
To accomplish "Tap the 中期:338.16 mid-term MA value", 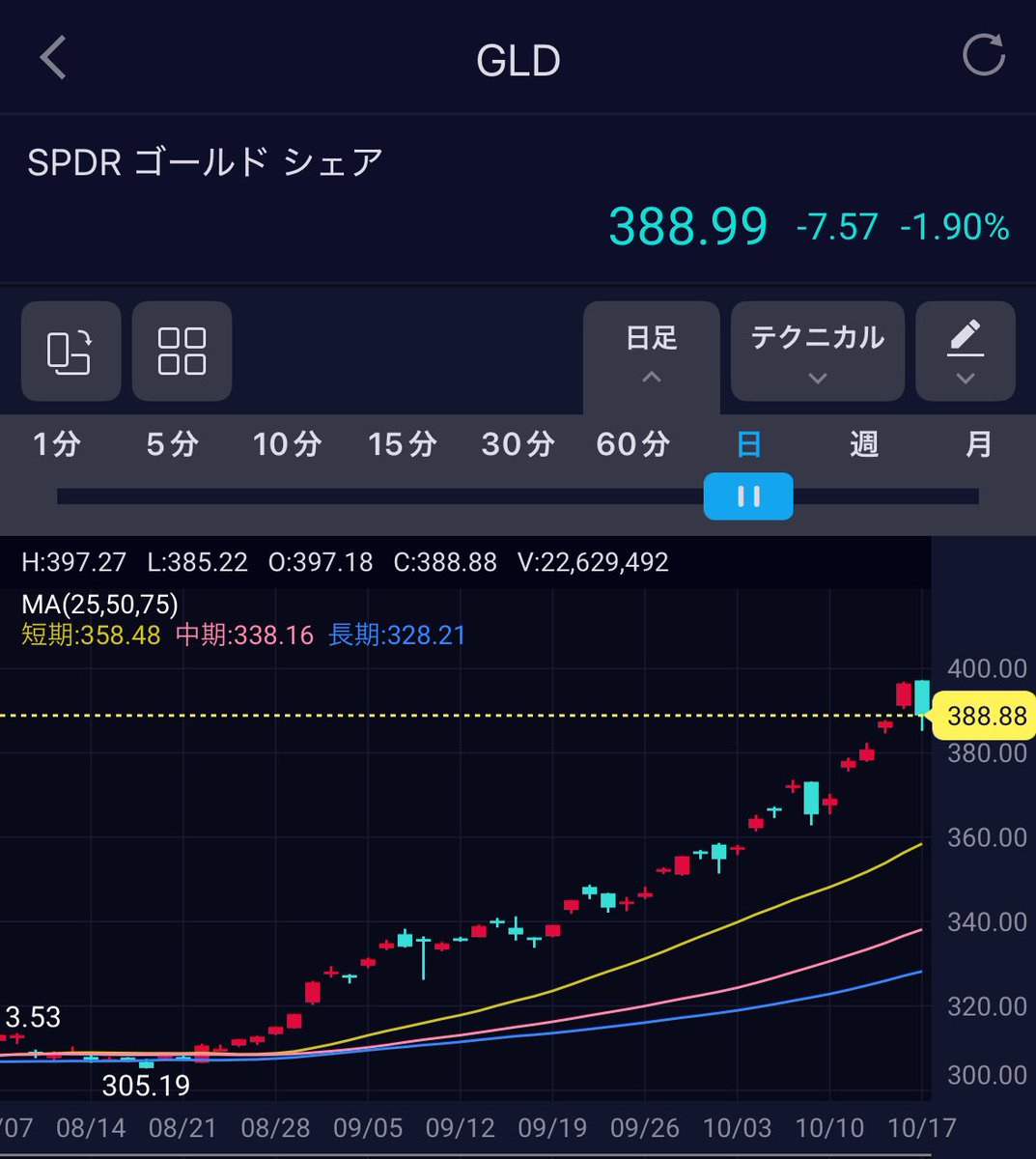I will pos(244,635).
